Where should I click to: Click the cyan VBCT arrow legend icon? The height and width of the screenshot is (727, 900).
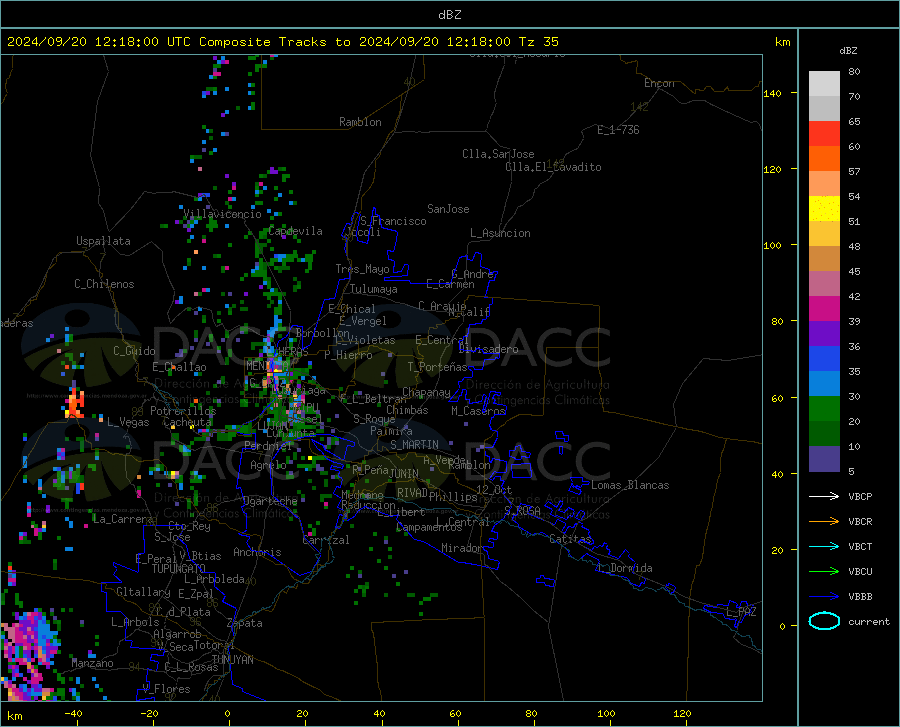(824, 546)
